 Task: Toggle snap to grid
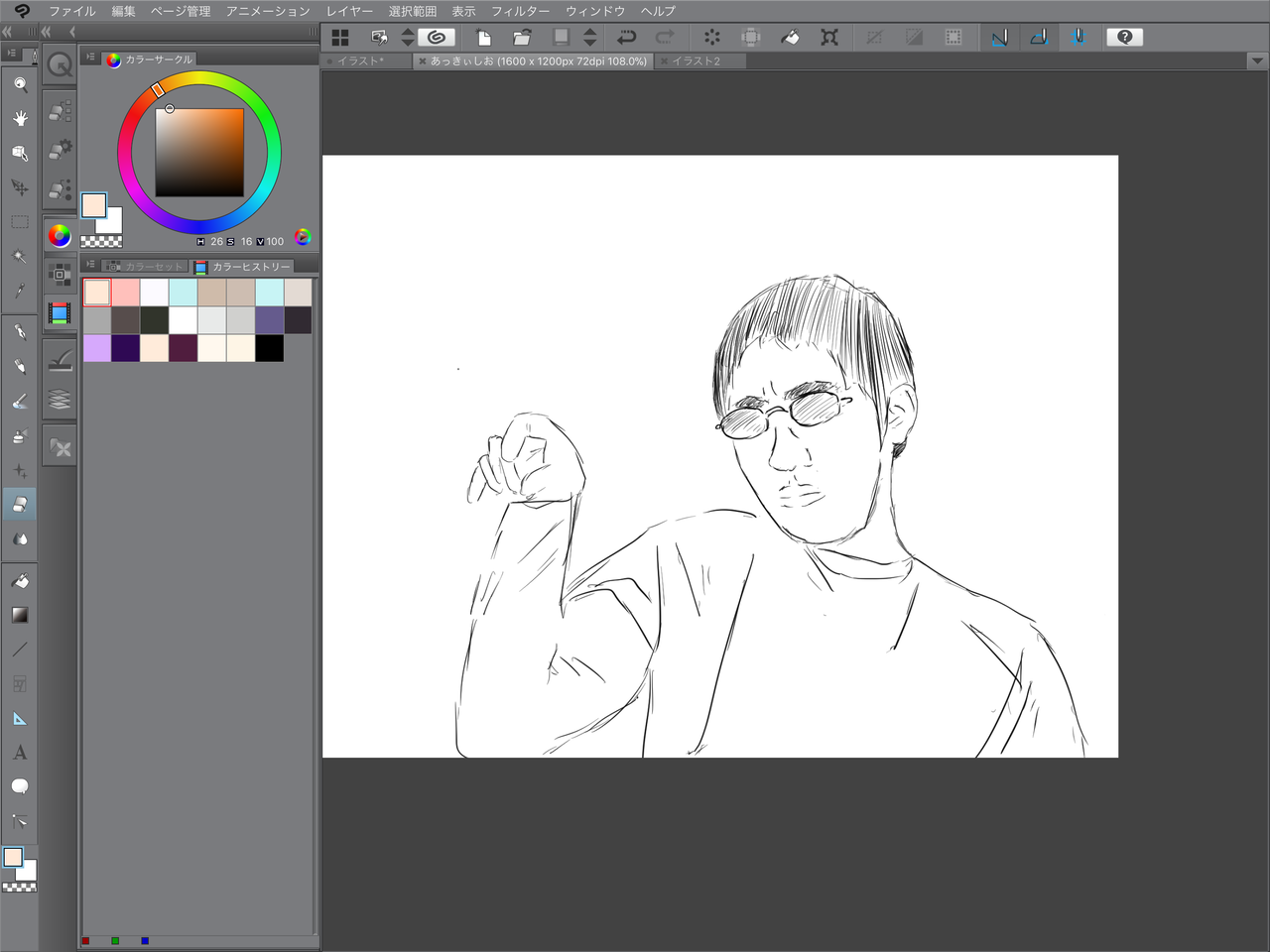[x=1079, y=38]
